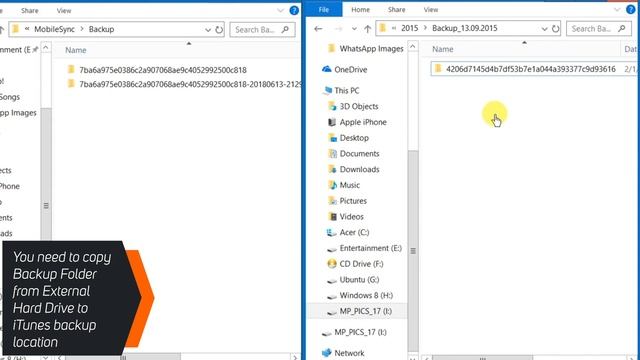Open Music in right navigation pane
The width and height of the screenshot is (640, 360).
point(350,185)
